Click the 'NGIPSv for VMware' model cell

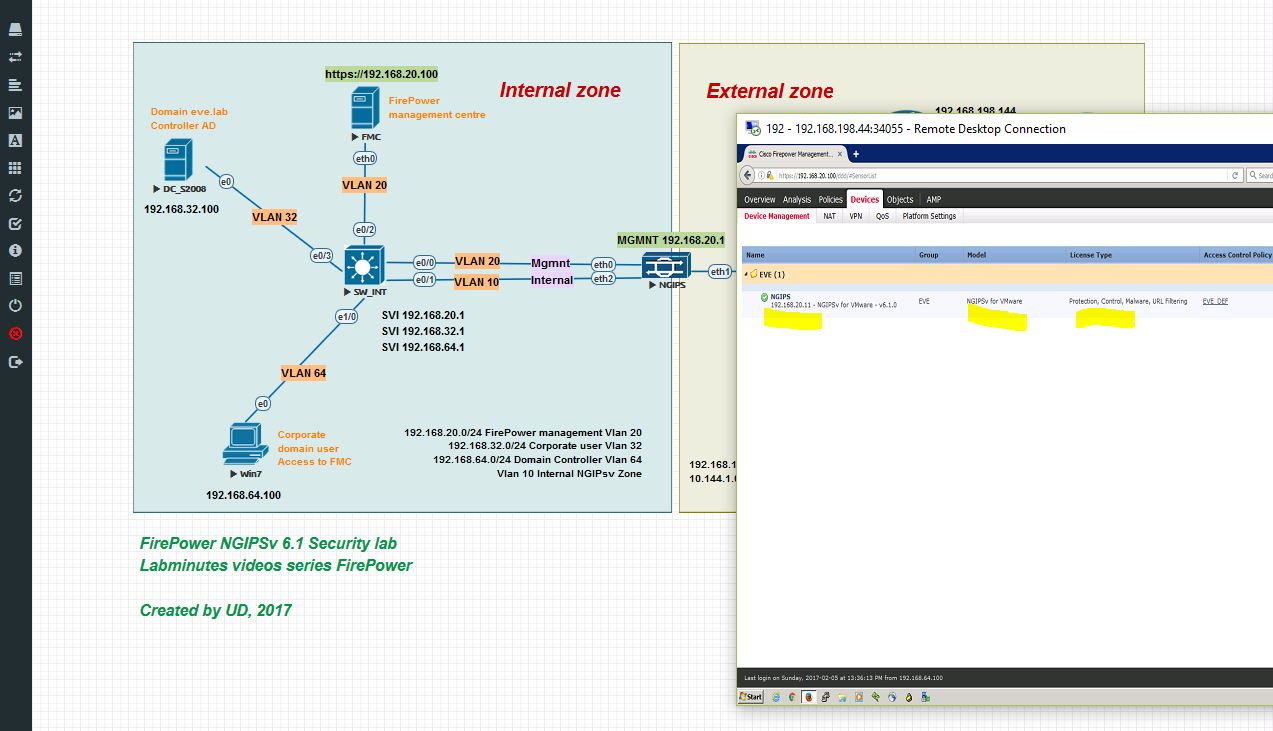pyautogui.click(x=994, y=301)
